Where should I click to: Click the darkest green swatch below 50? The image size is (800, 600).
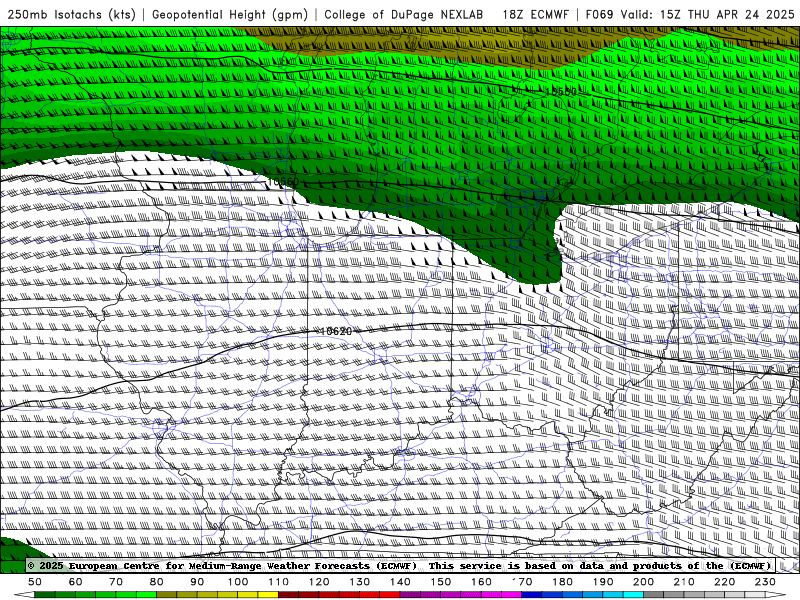coord(44,594)
